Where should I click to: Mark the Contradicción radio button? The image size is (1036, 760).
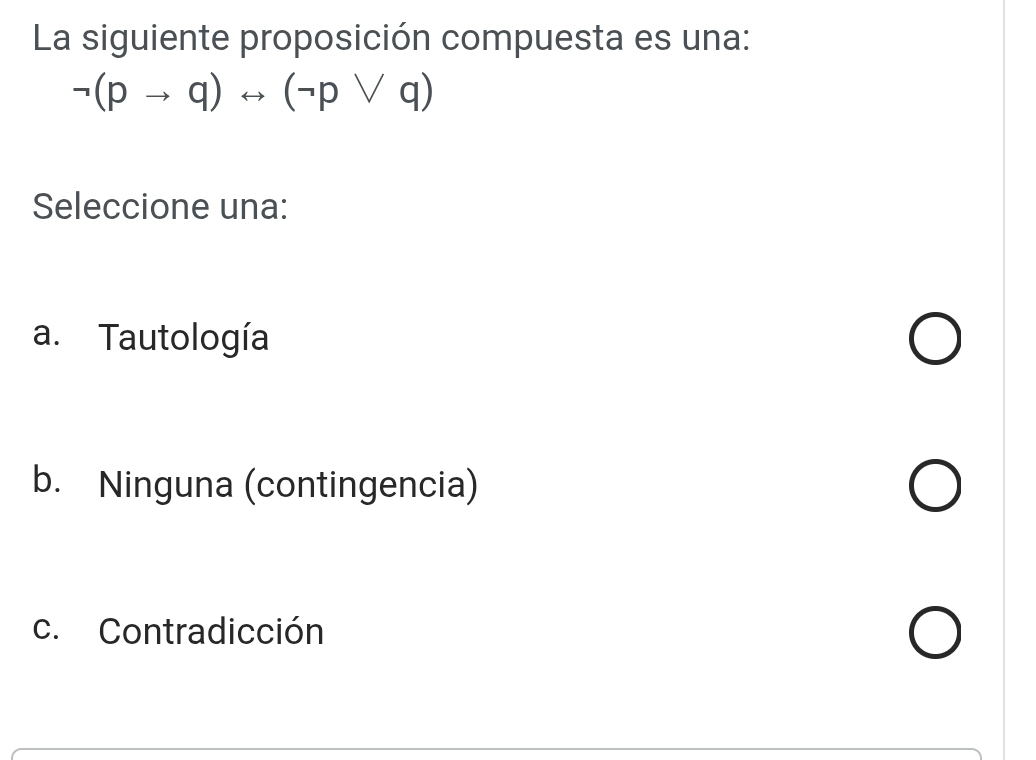(935, 632)
